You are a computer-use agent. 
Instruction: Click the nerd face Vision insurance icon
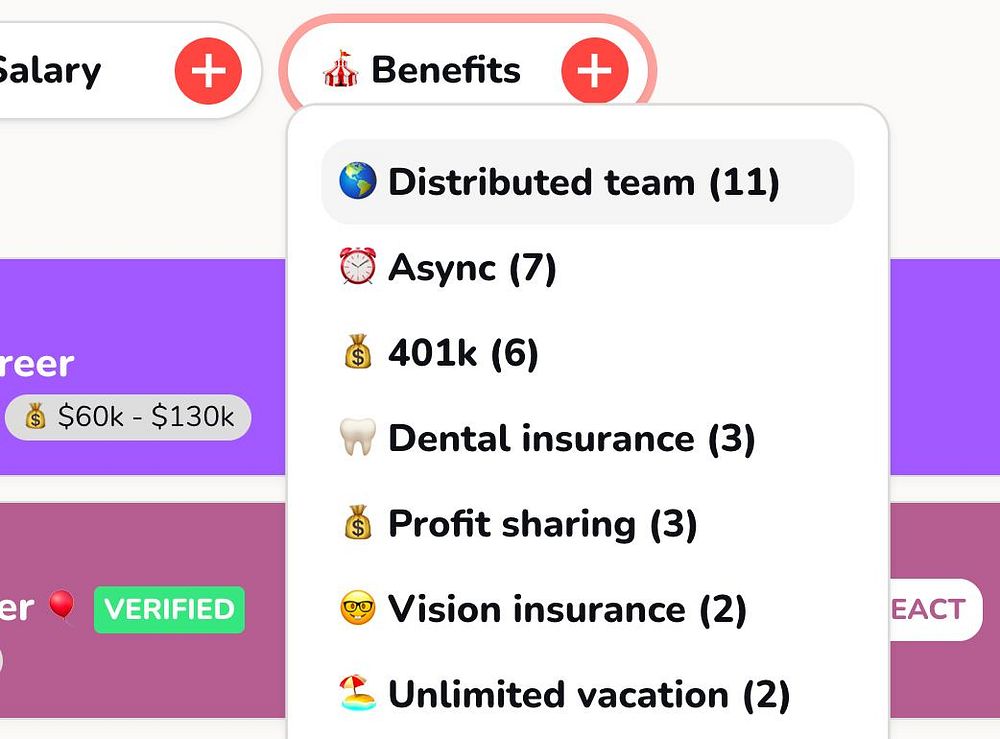click(357, 609)
